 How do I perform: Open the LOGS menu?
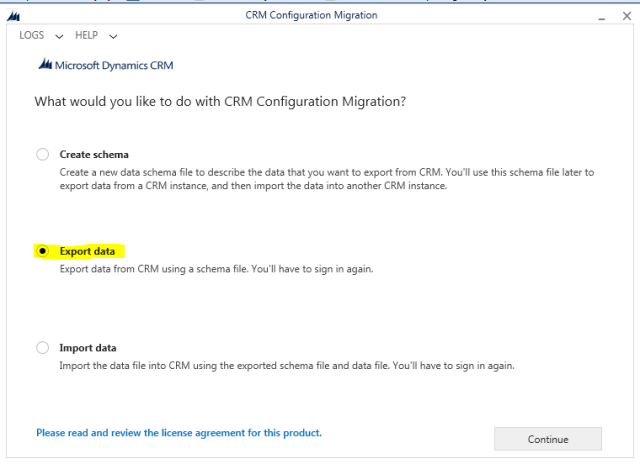(31, 36)
